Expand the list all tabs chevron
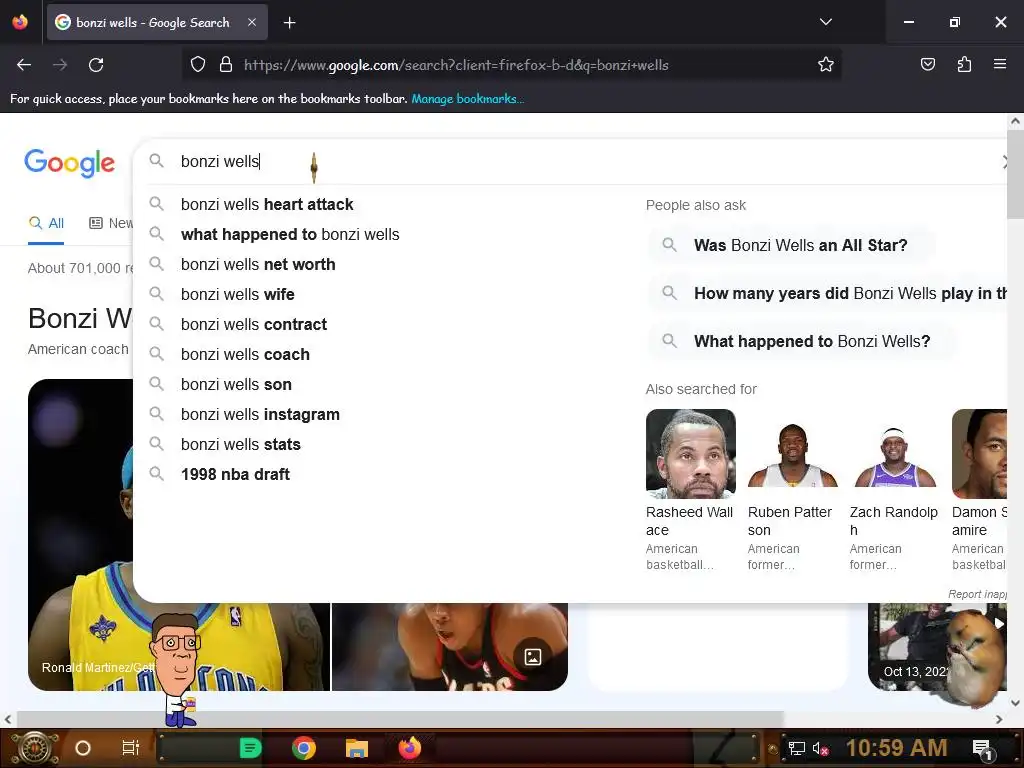 pos(825,22)
